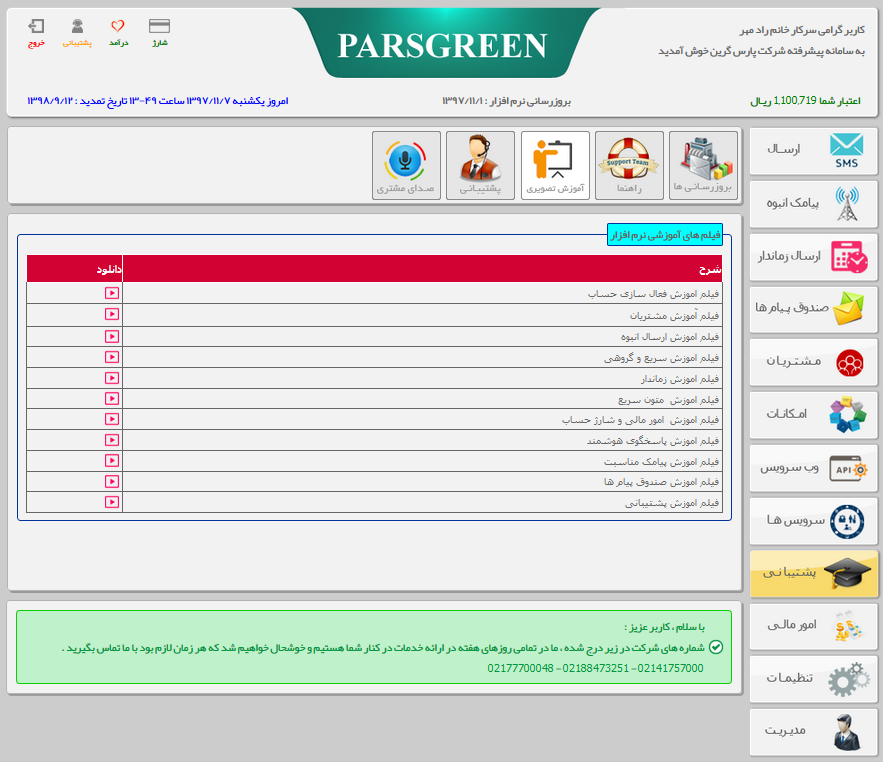The width and height of the screenshot is (883, 762).
Task: Open تنظیمات gears sidebar item
Action: pyautogui.click(x=814, y=679)
